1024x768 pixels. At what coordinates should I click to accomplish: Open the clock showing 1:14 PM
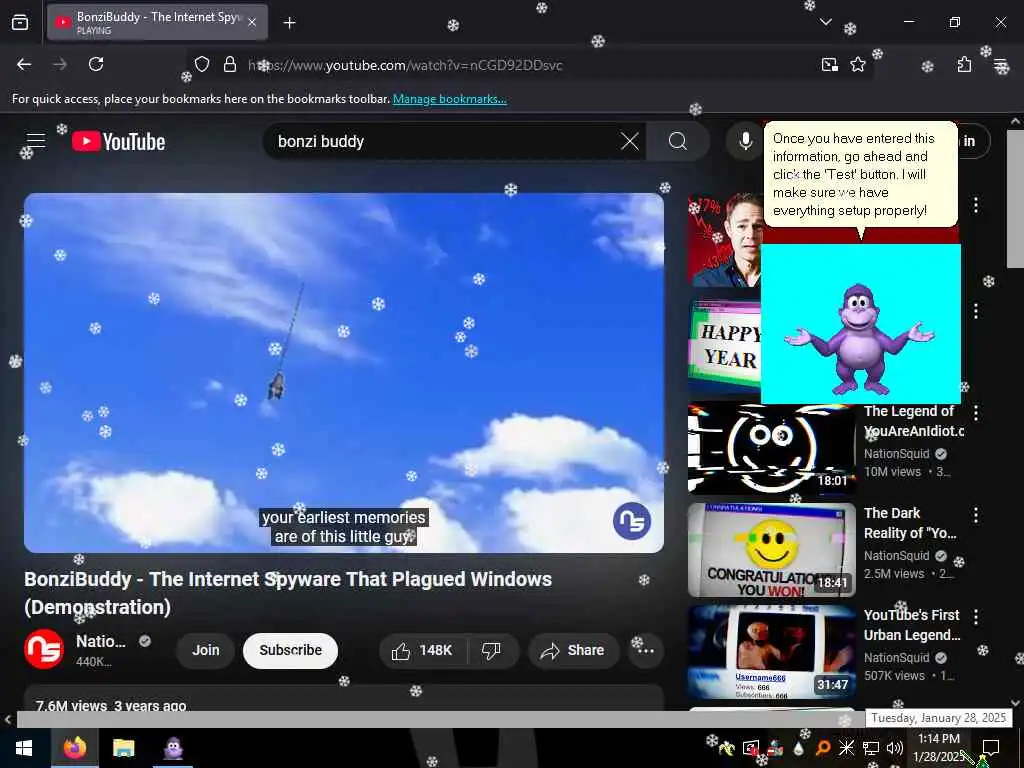pos(938,748)
